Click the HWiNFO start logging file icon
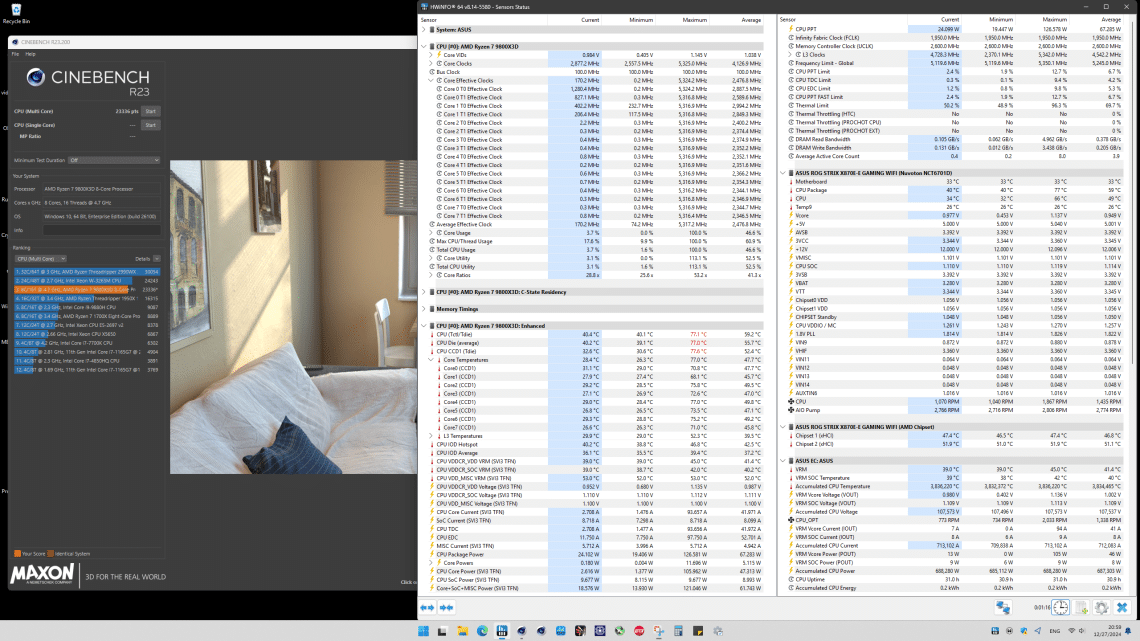The image size is (1140, 641). [1082, 608]
